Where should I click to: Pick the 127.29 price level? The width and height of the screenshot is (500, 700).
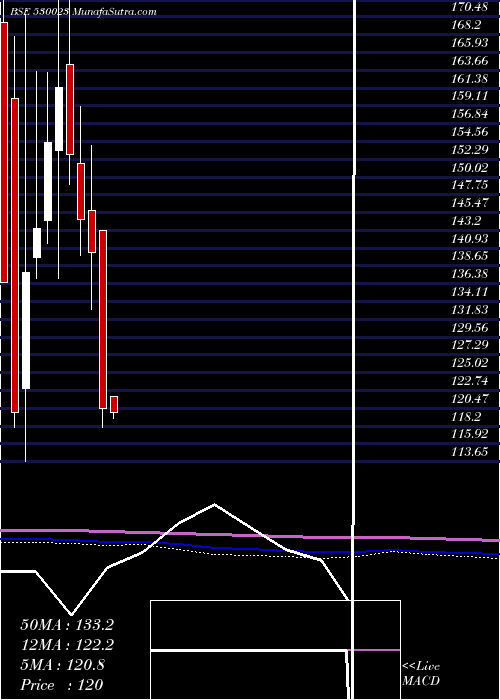pos(470,345)
